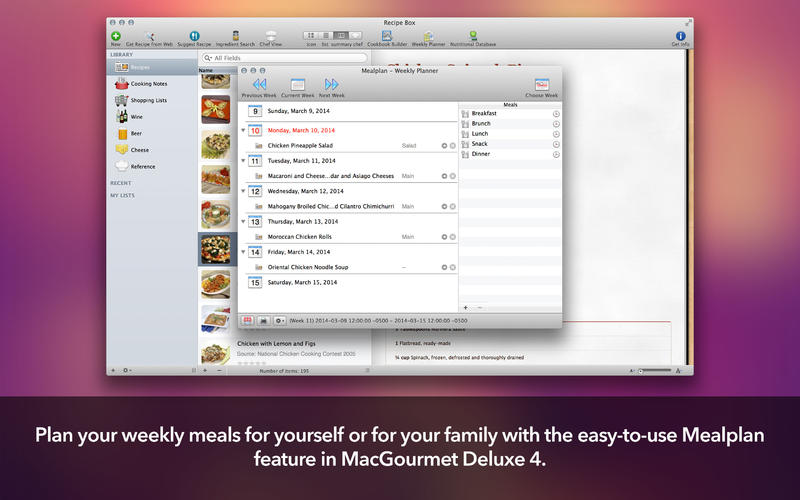Click dark round button on Macaroni and Cheese row
The image size is (800, 500).
pos(444,176)
